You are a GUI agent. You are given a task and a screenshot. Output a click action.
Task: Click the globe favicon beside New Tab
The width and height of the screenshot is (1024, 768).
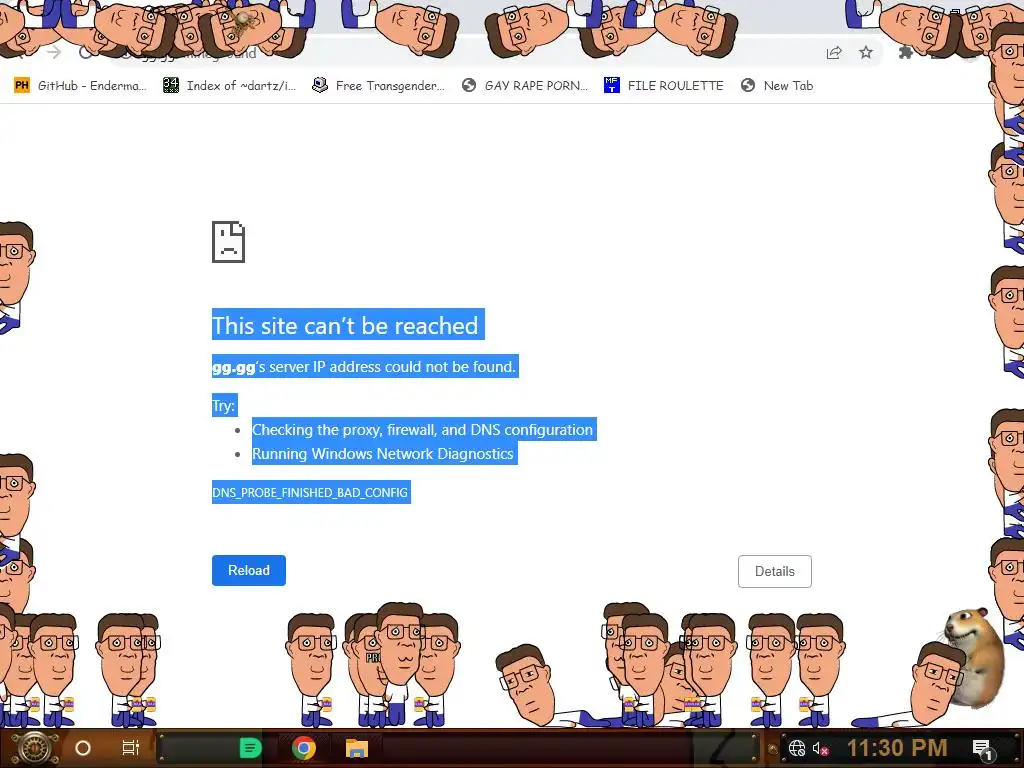[748, 86]
